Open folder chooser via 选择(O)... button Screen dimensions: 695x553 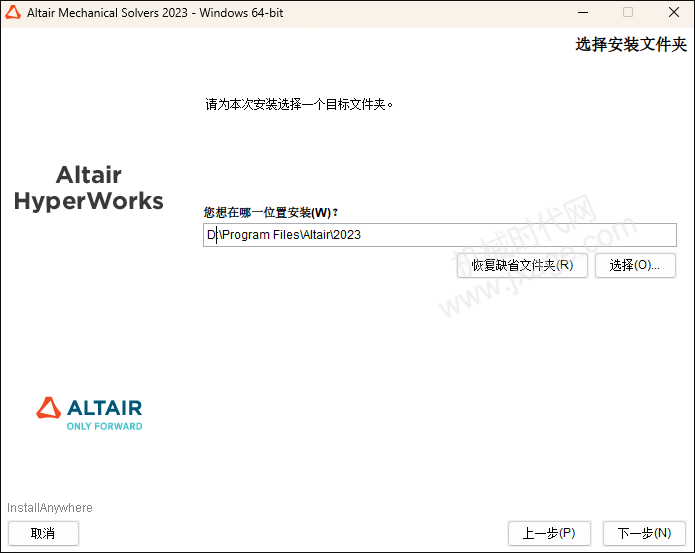coord(635,265)
